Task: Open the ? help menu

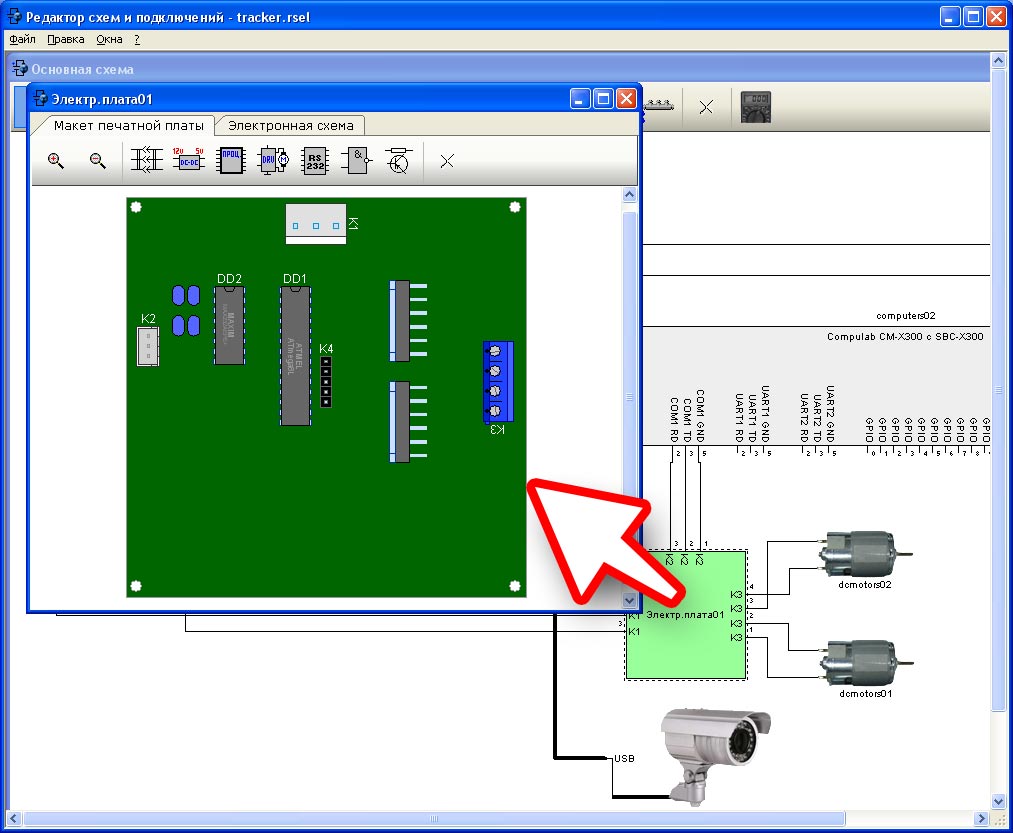Action: coord(137,39)
